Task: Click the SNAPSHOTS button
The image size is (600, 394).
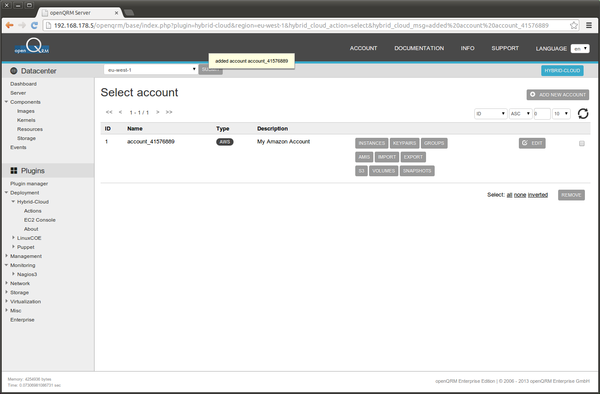Action: coord(417,171)
